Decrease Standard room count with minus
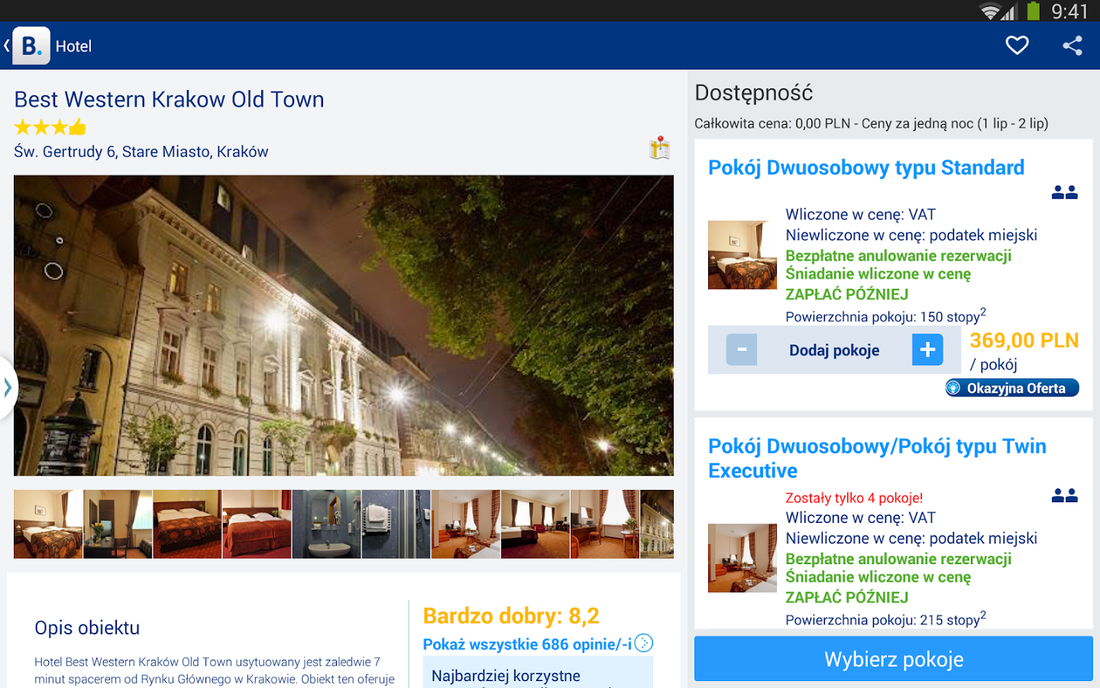This screenshot has width=1100, height=688. tap(742, 349)
